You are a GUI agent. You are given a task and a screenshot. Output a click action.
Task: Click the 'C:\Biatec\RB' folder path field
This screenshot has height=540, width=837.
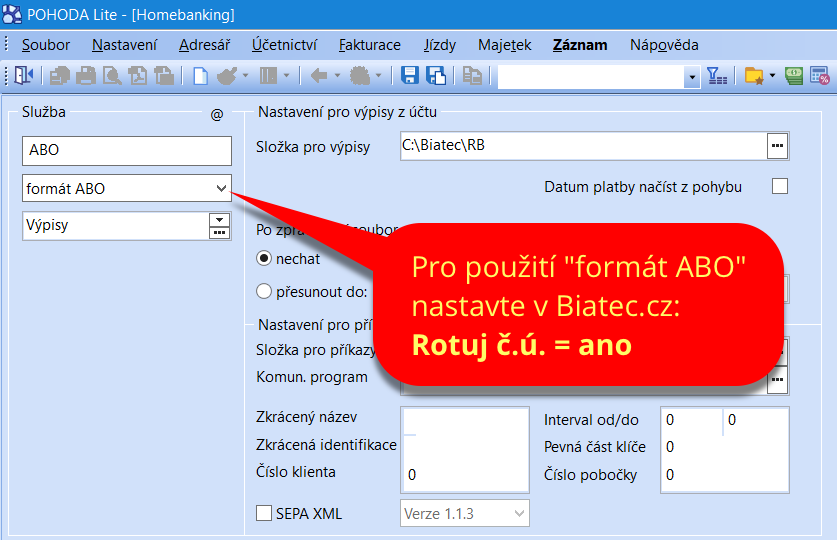point(584,146)
